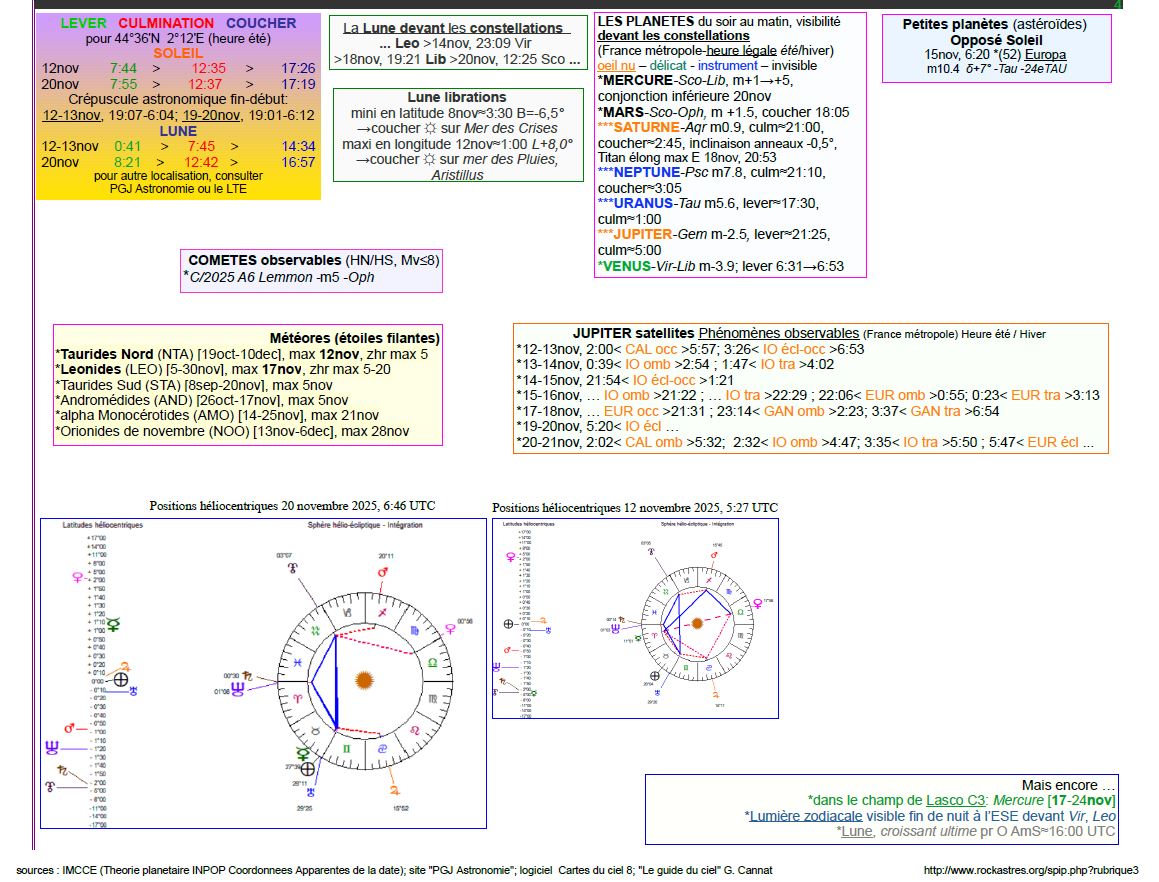The image size is (1159, 882).
Task: Open the Lumière zodiacale link
Action: point(802,816)
